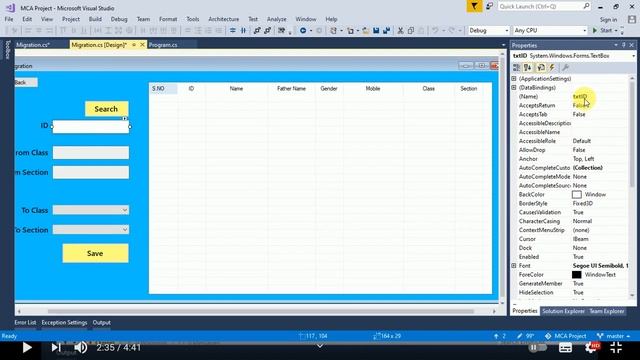This screenshot has width=640, height=360.
Task: Switch to the Team Explorer tab
Action: pos(607,311)
